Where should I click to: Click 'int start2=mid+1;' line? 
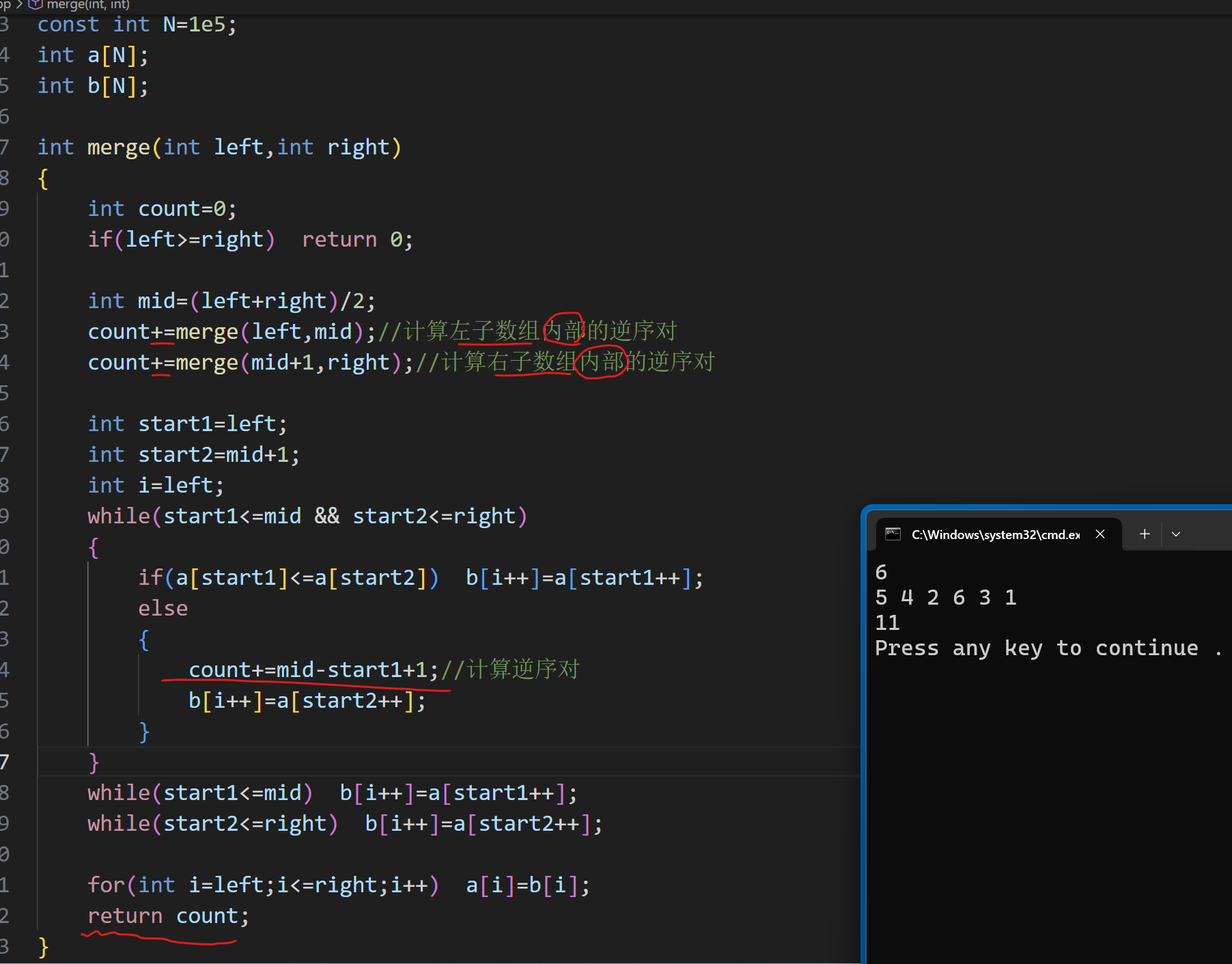click(193, 455)
